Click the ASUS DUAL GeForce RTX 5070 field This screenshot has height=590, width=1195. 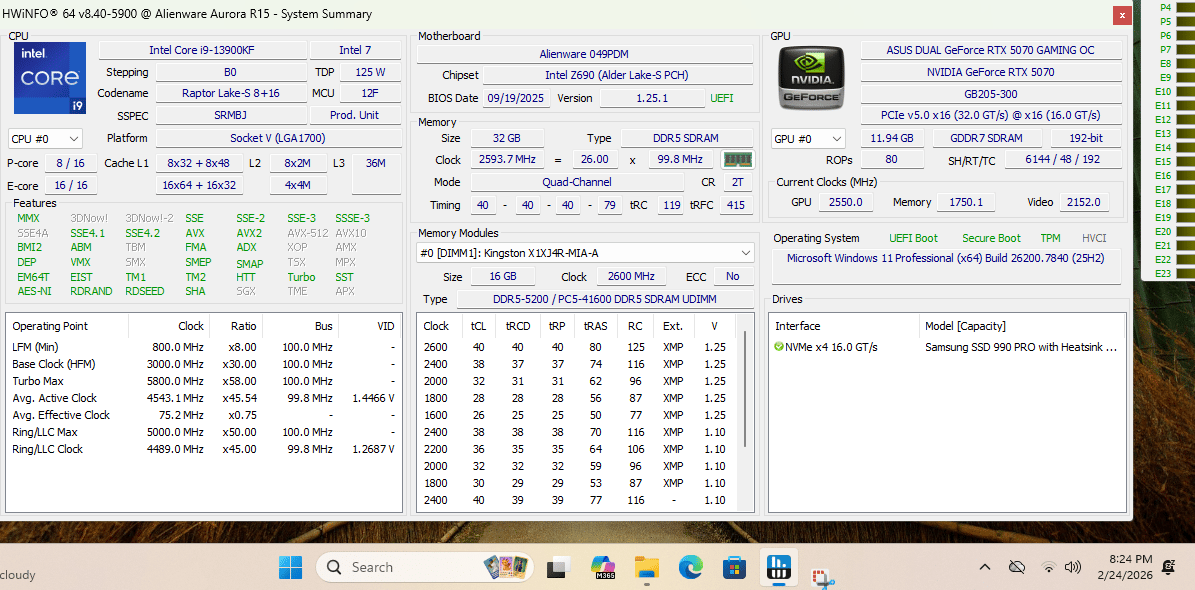[991, 50]
